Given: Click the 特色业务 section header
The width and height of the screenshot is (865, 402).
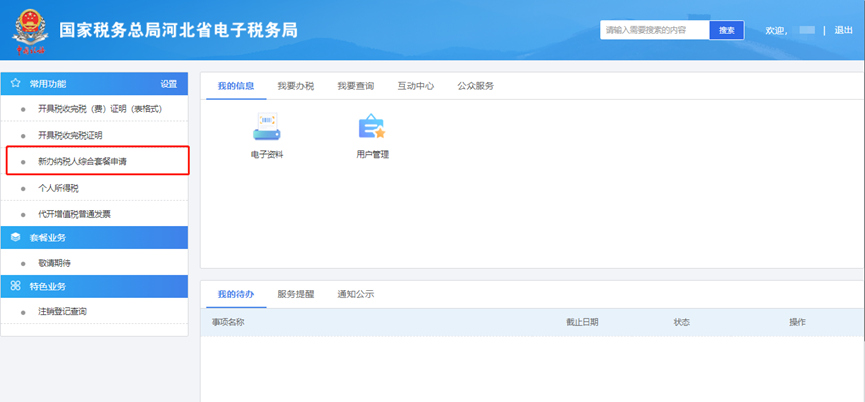Looking at the screenshot, I should [95, 286].
